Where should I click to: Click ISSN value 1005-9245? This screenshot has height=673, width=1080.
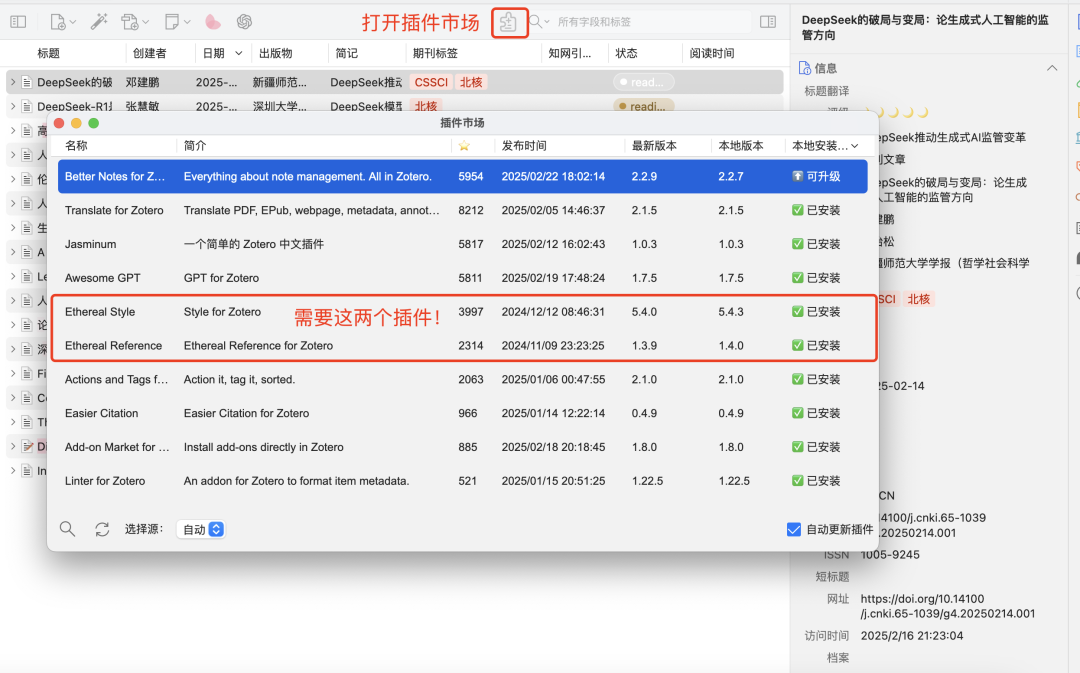[890, 555]
